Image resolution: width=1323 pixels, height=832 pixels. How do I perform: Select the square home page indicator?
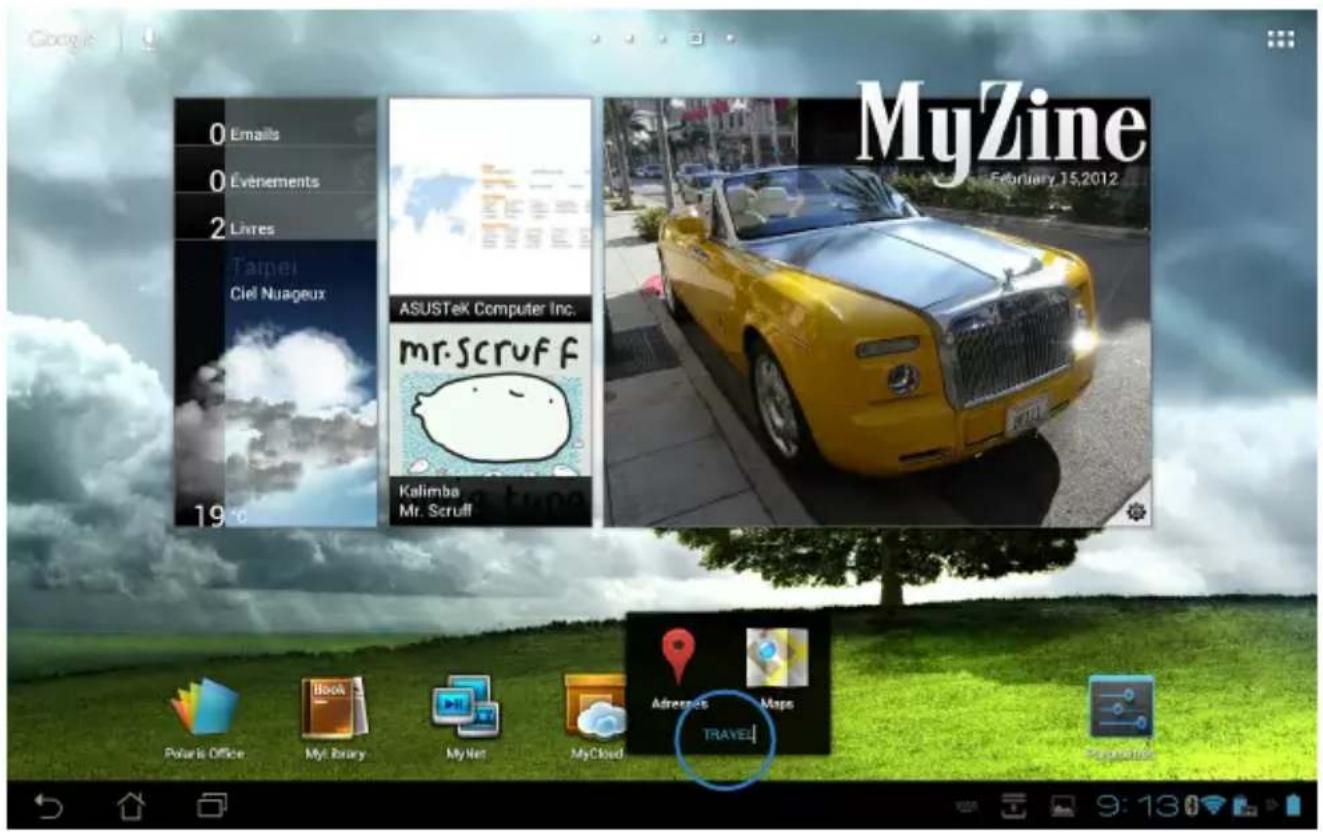696,39
